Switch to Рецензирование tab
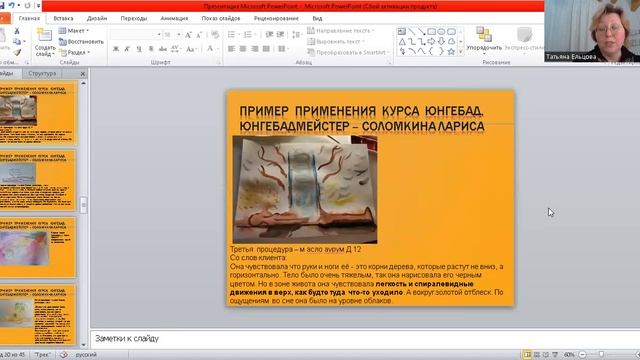 pos(276,18)
